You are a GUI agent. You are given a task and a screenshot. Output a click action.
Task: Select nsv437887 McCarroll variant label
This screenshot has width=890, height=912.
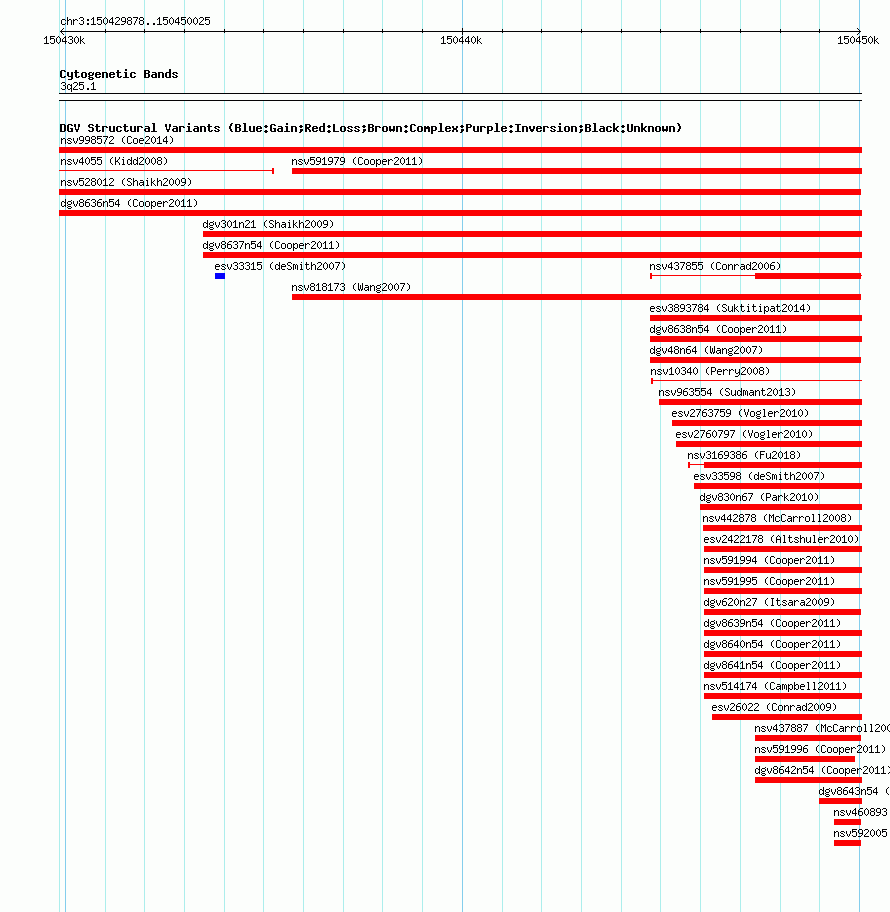point(822,726)
